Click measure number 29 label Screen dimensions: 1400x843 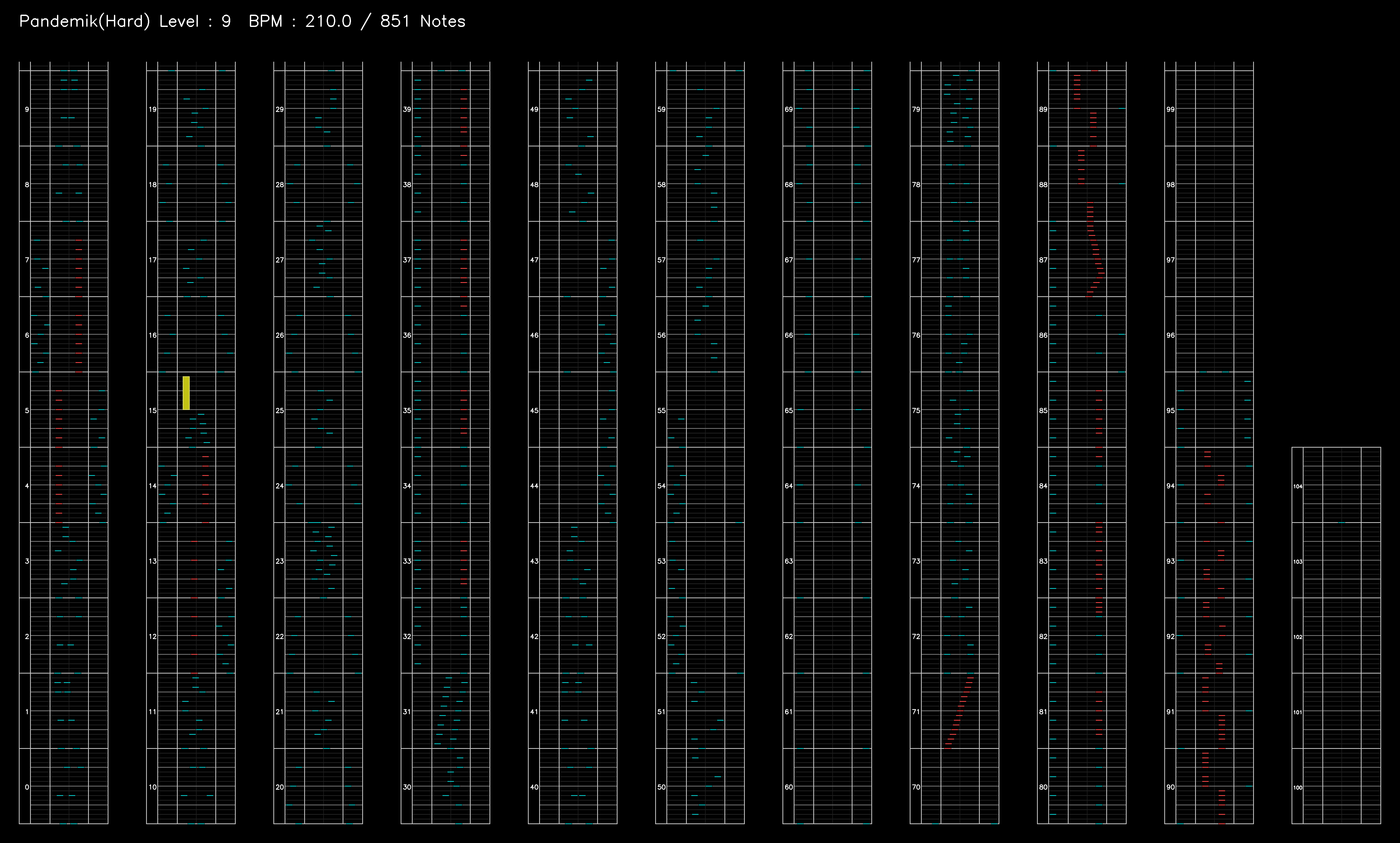280,110
